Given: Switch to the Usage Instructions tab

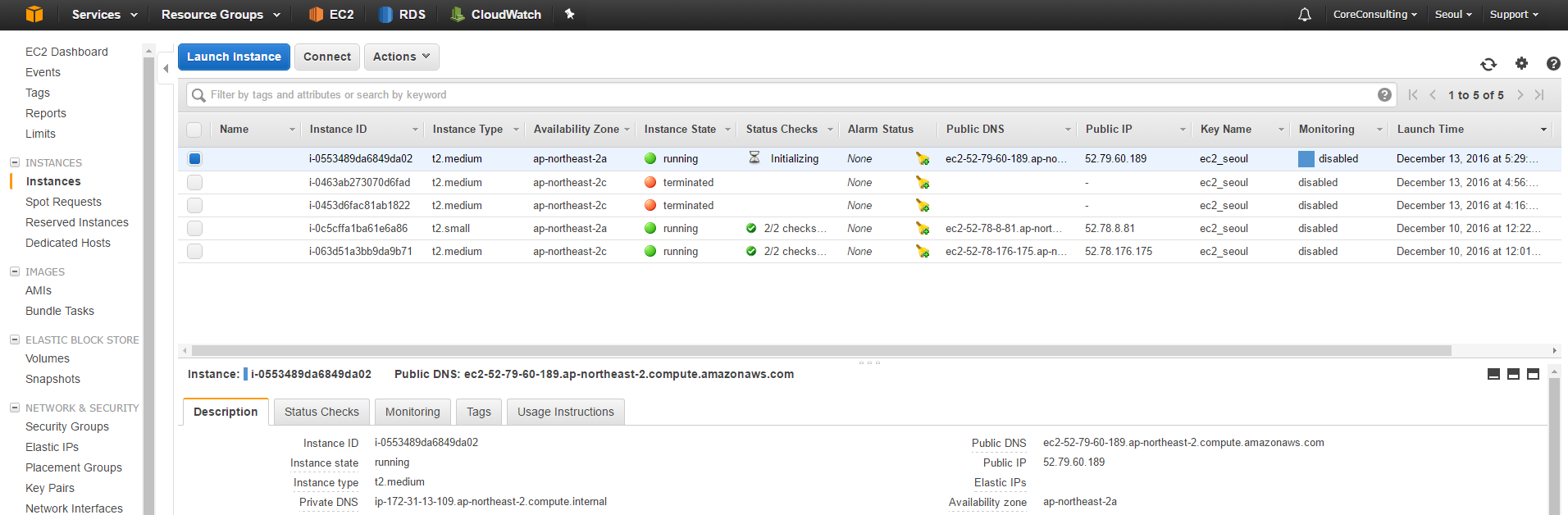Looking at the screenshot, I should tap(566, 412).
